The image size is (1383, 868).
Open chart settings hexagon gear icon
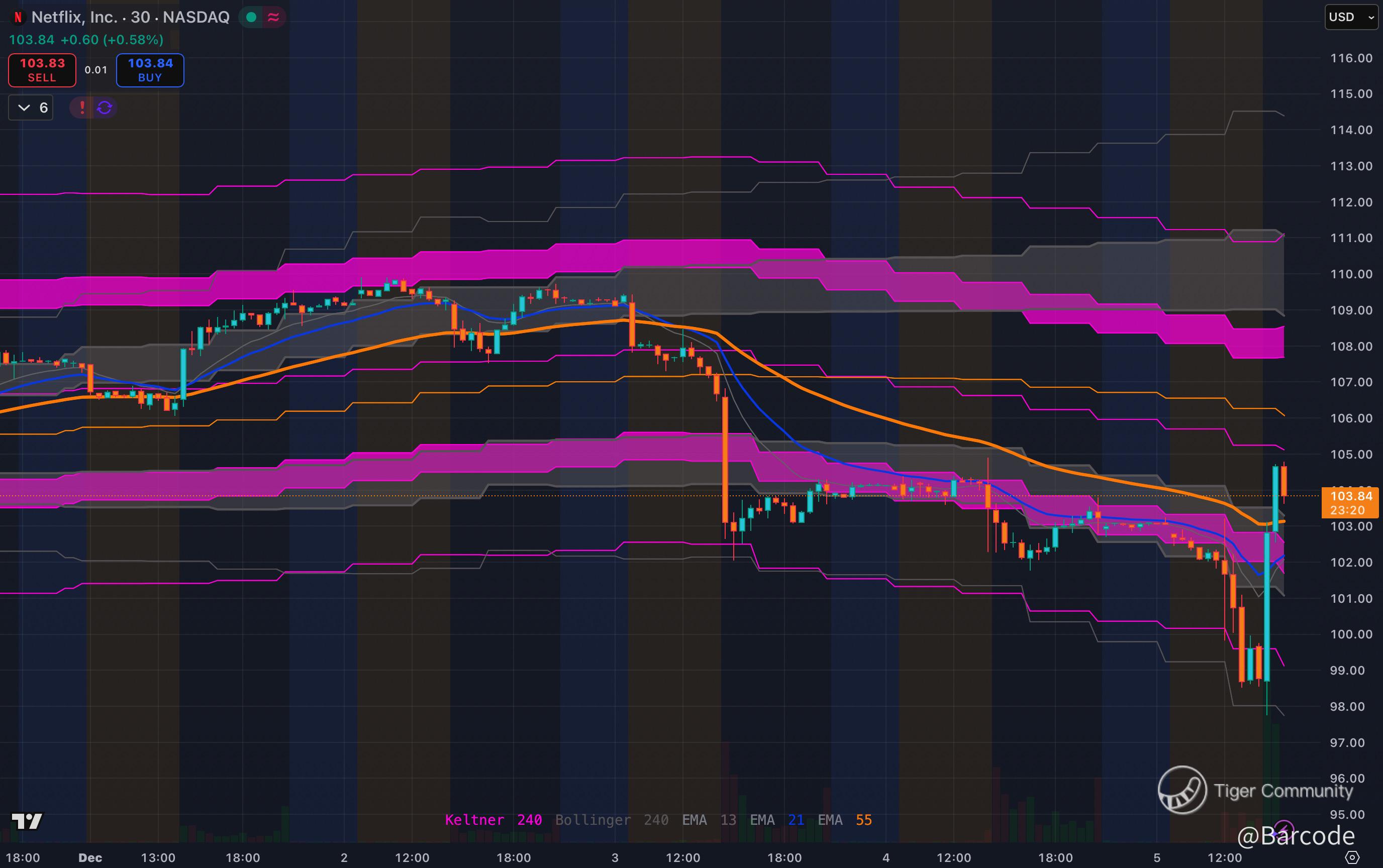[1352, 857]
